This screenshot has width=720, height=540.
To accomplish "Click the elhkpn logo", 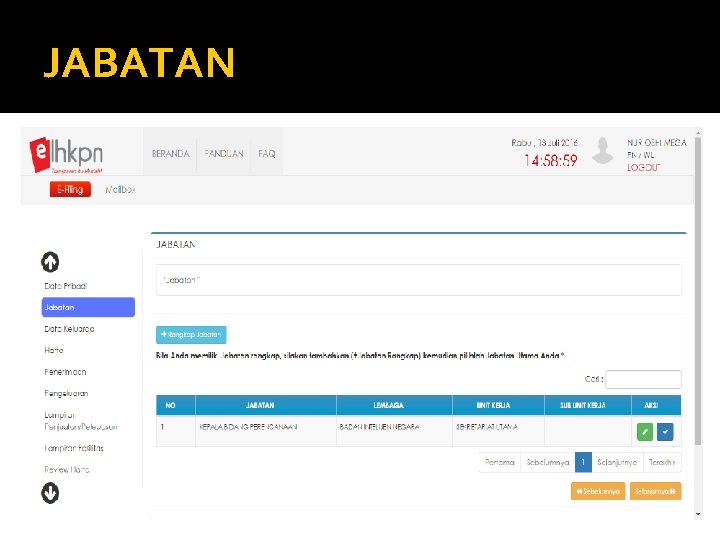I will [x=66, y=155].
